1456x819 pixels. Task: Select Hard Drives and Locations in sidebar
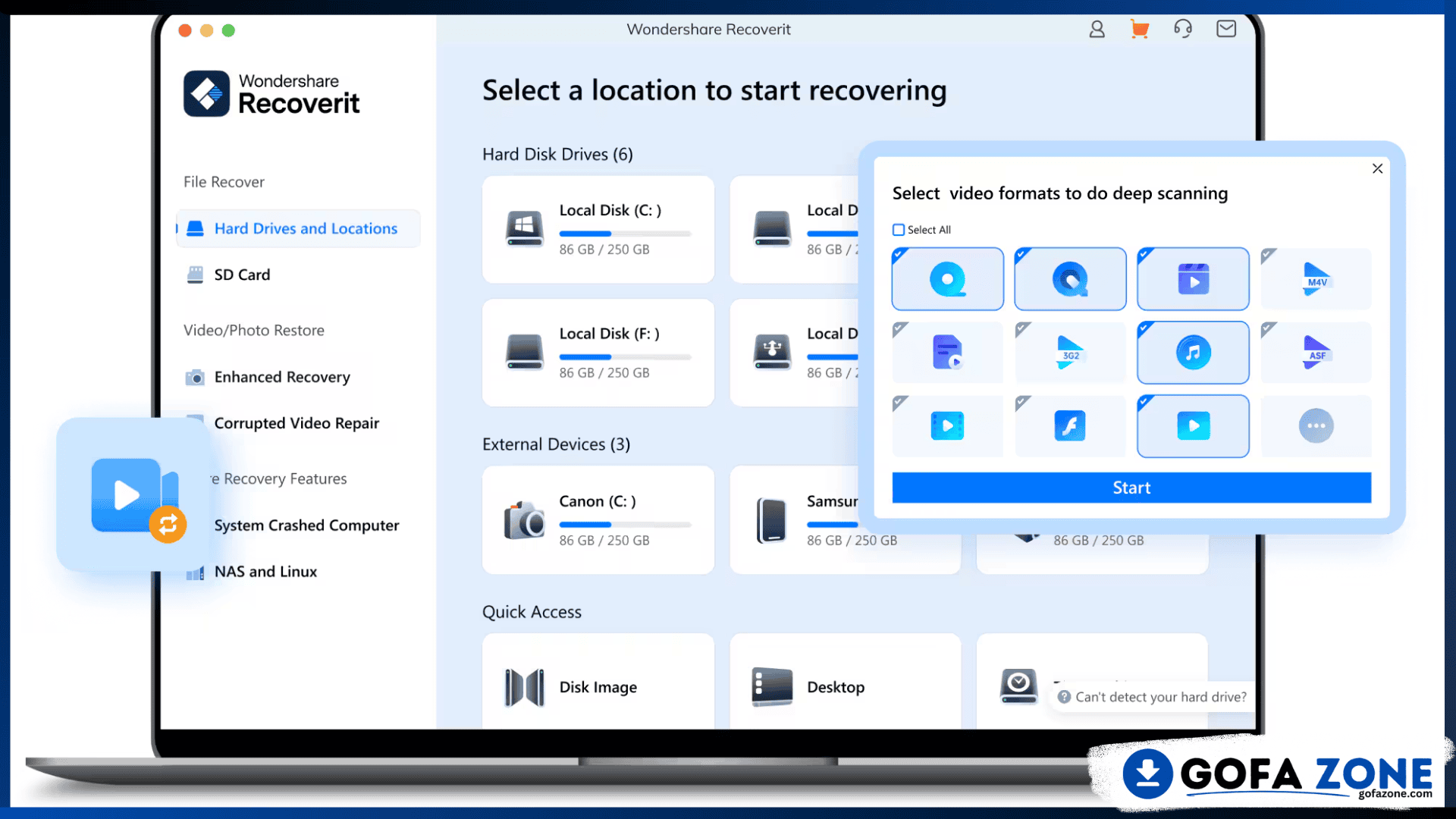click(298, 228)
